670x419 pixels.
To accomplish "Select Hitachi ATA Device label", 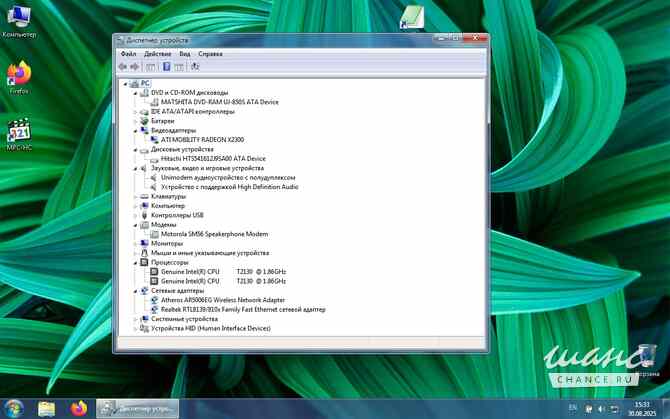I will click(213, 159).
